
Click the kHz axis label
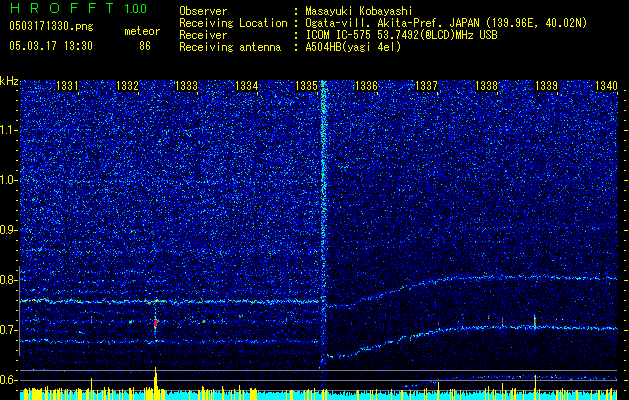click(9, 81)
